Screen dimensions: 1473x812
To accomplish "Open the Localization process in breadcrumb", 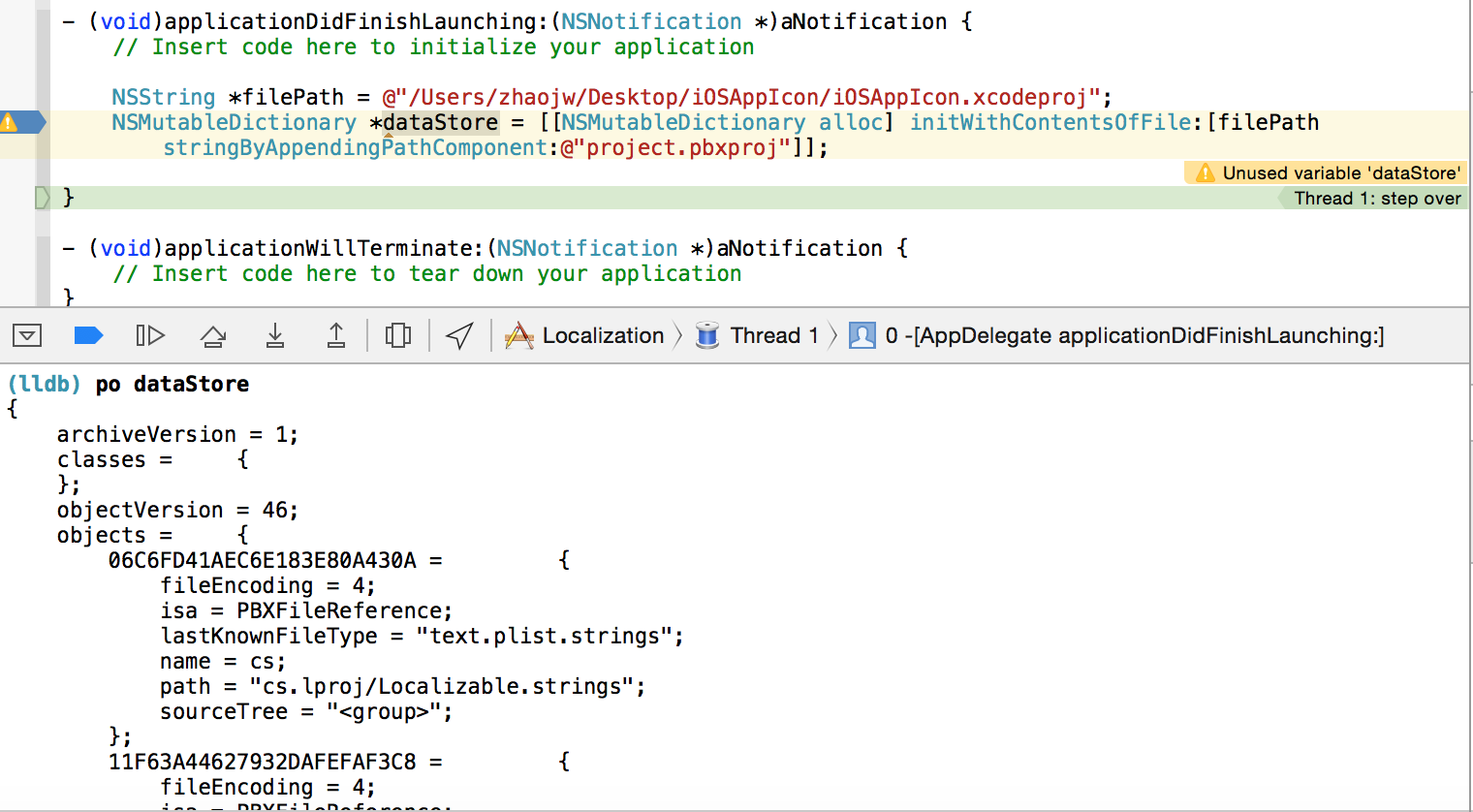I will [x=603, y=335].
